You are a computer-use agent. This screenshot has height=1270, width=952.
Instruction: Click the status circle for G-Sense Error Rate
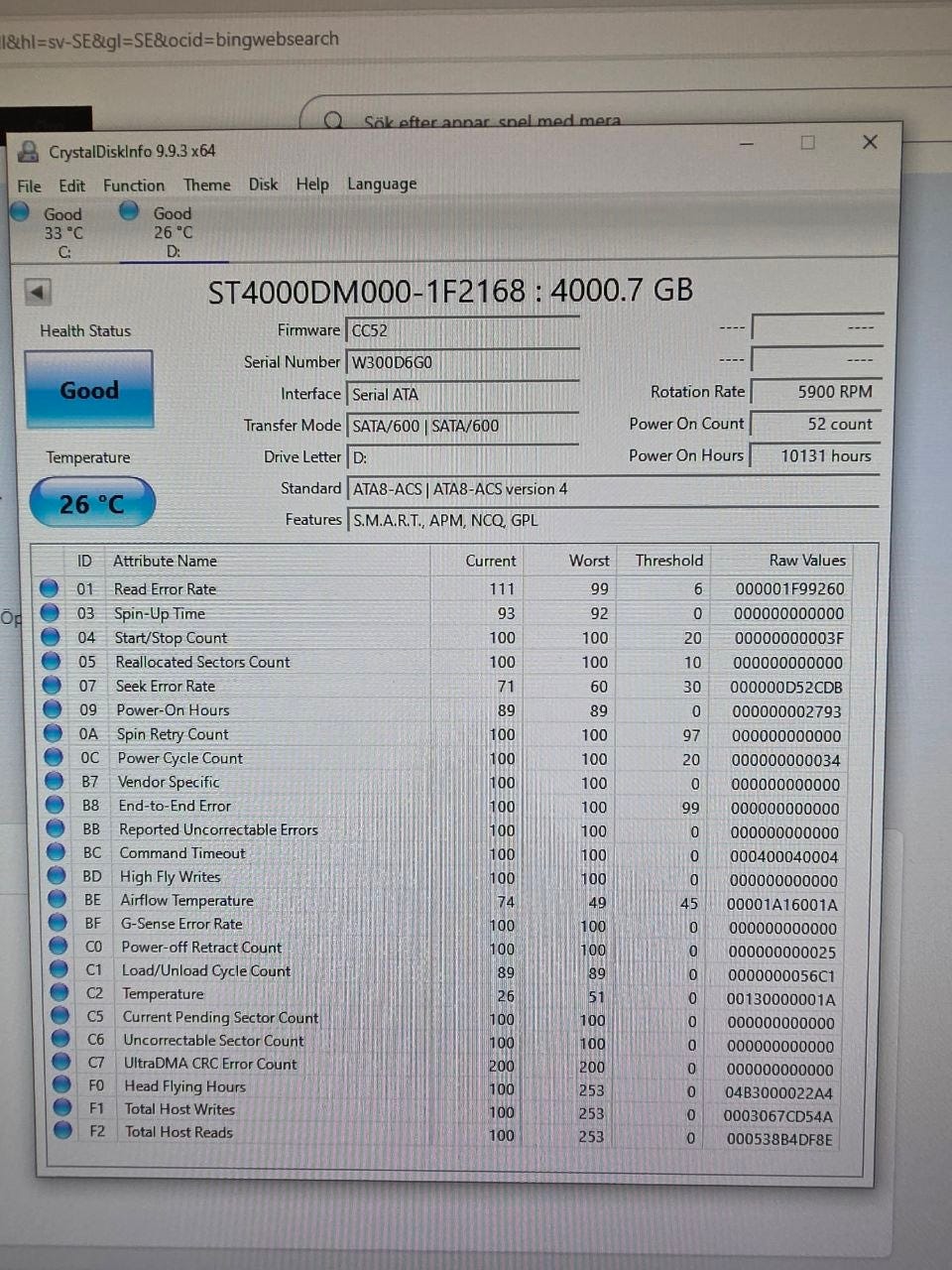coord(59,923)
